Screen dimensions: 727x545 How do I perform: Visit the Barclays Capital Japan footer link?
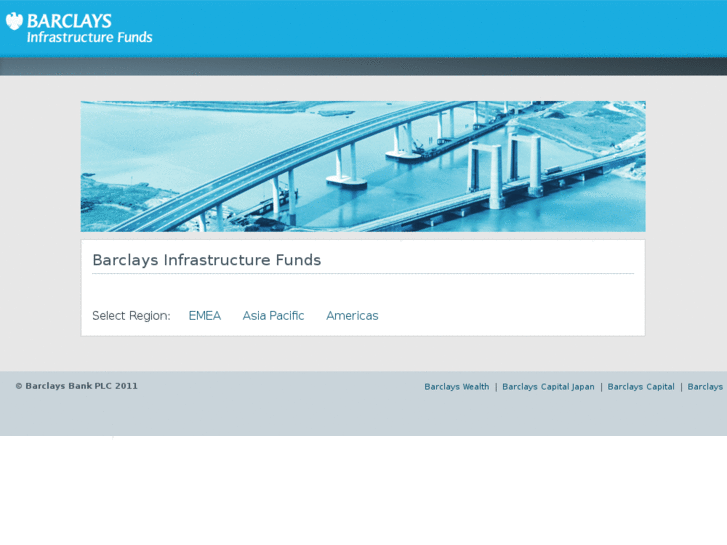(548, 386)
